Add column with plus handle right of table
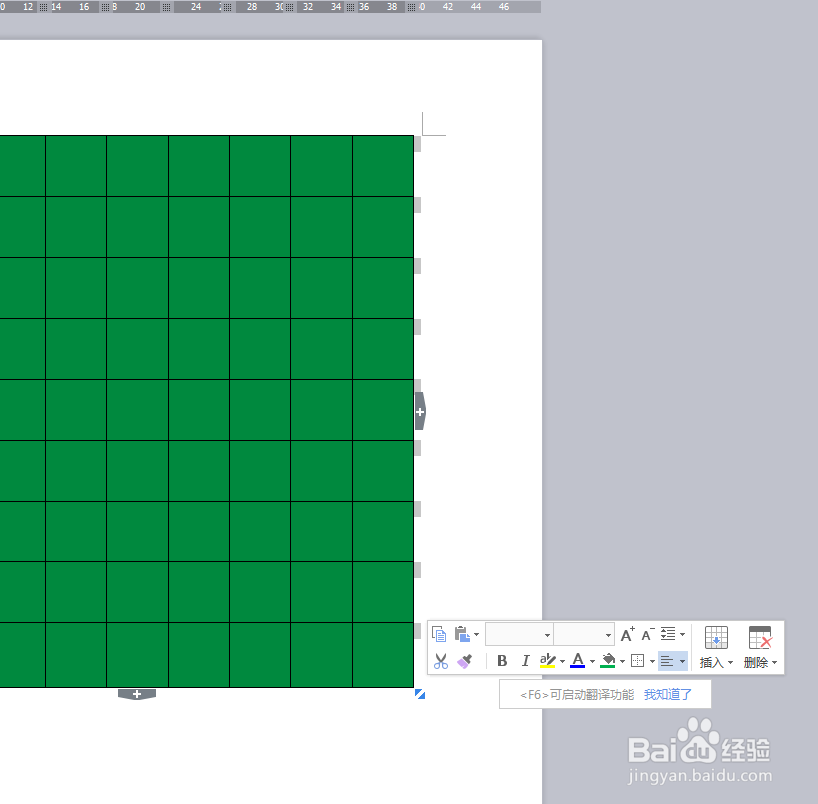The height and width of the screenshot is (804, 818). coord(420,412)
